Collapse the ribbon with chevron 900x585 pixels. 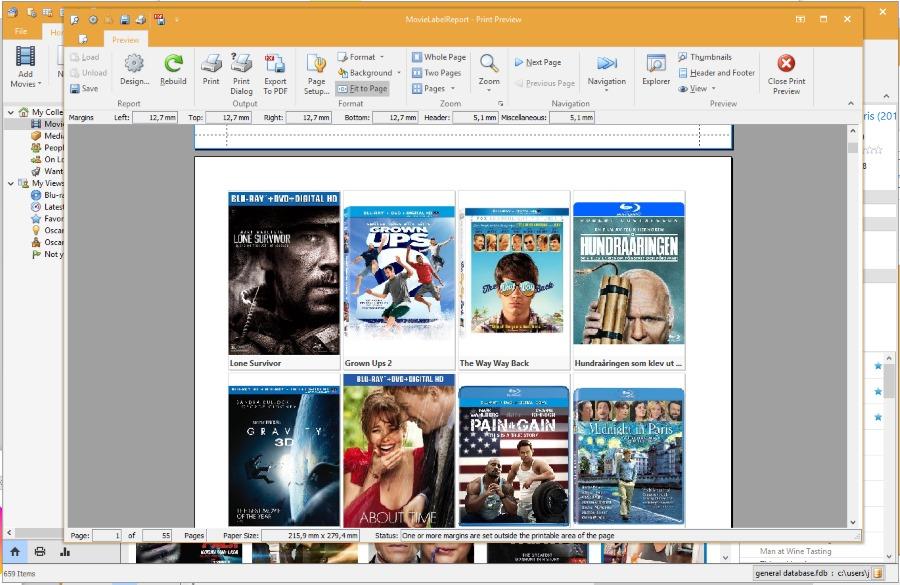(x=851, y=103)
